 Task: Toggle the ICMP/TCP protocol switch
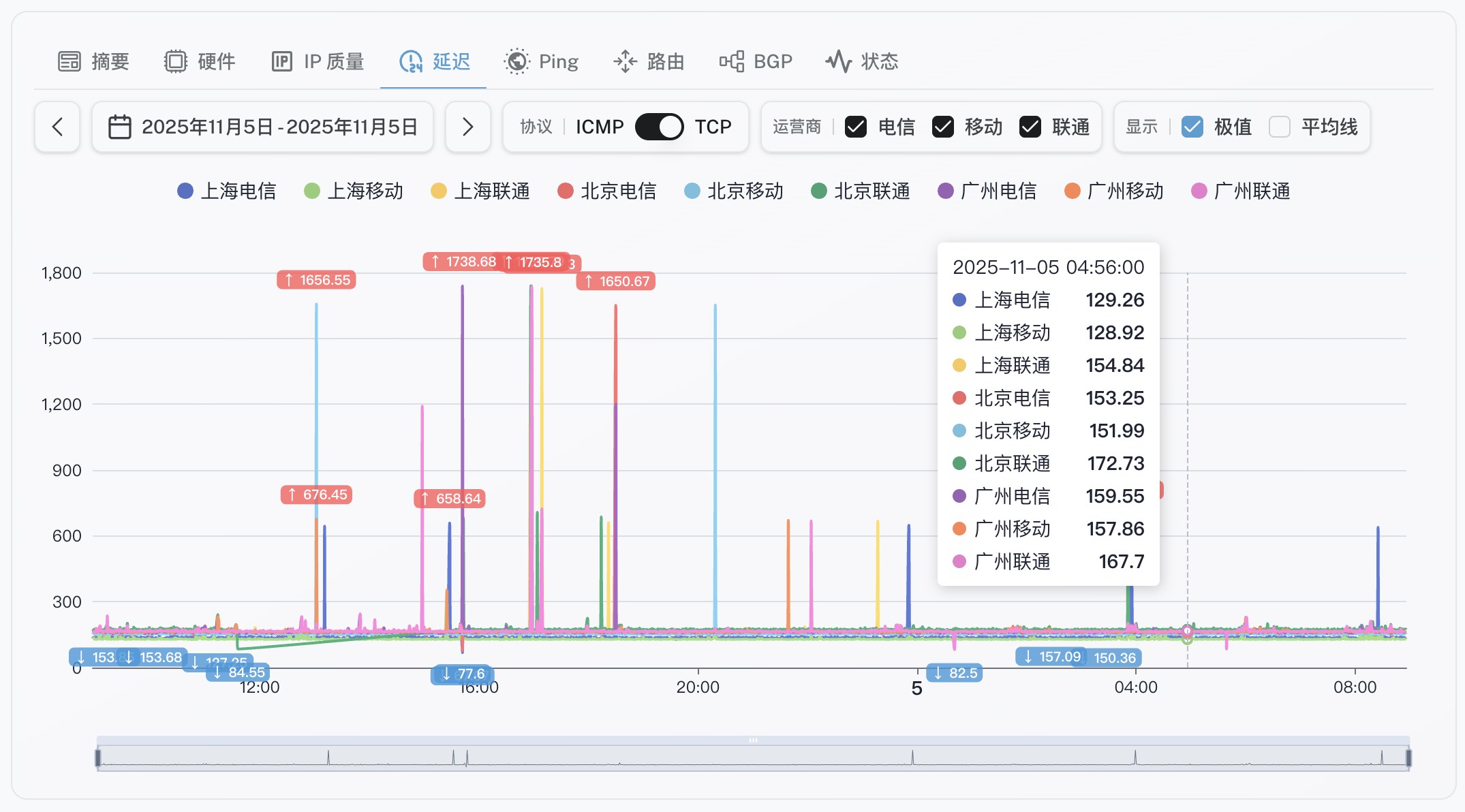[659, 127]
